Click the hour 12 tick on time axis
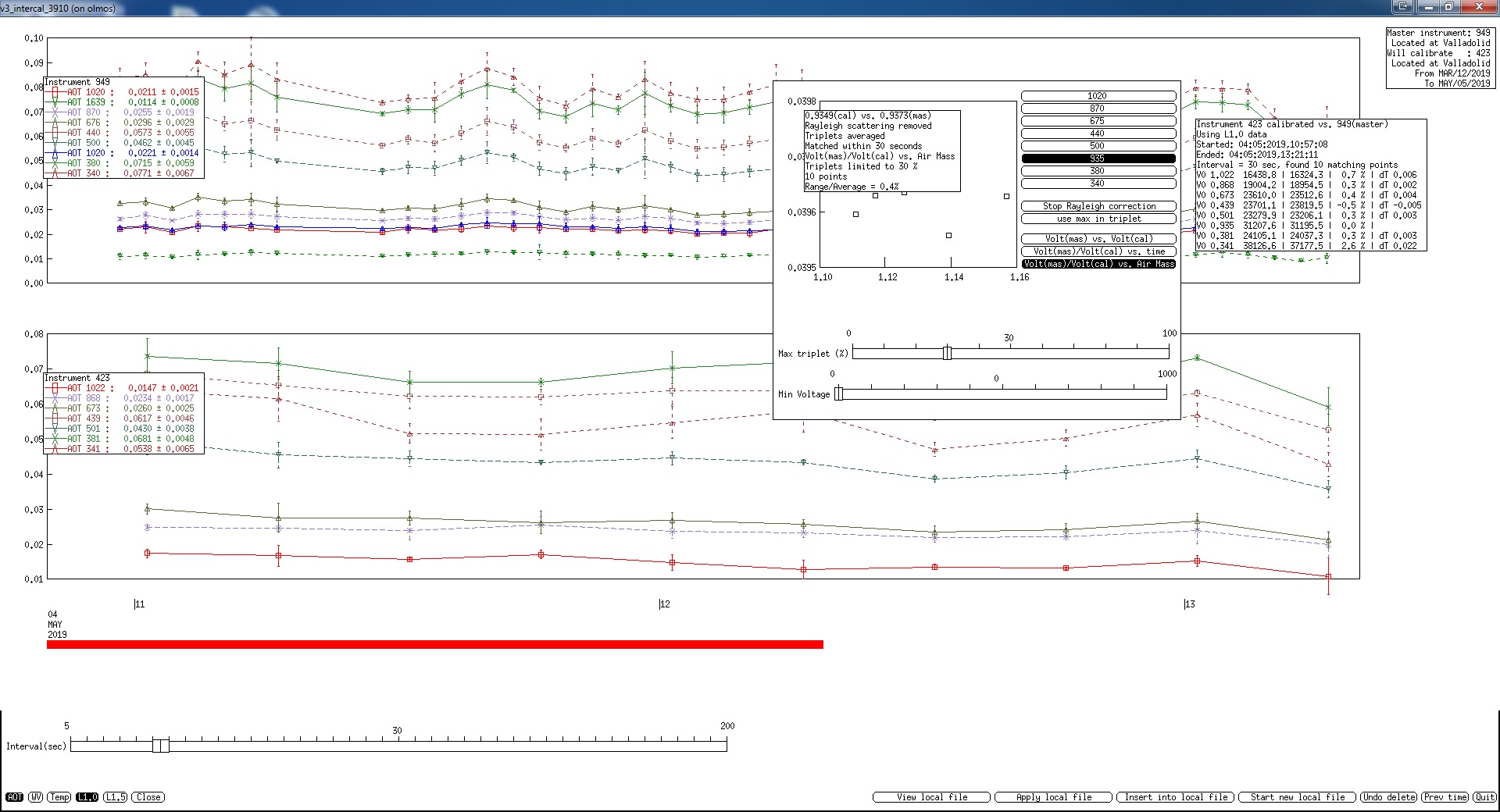The width and height of the screenshot is (1500, 812). click(x=664, y=604)
